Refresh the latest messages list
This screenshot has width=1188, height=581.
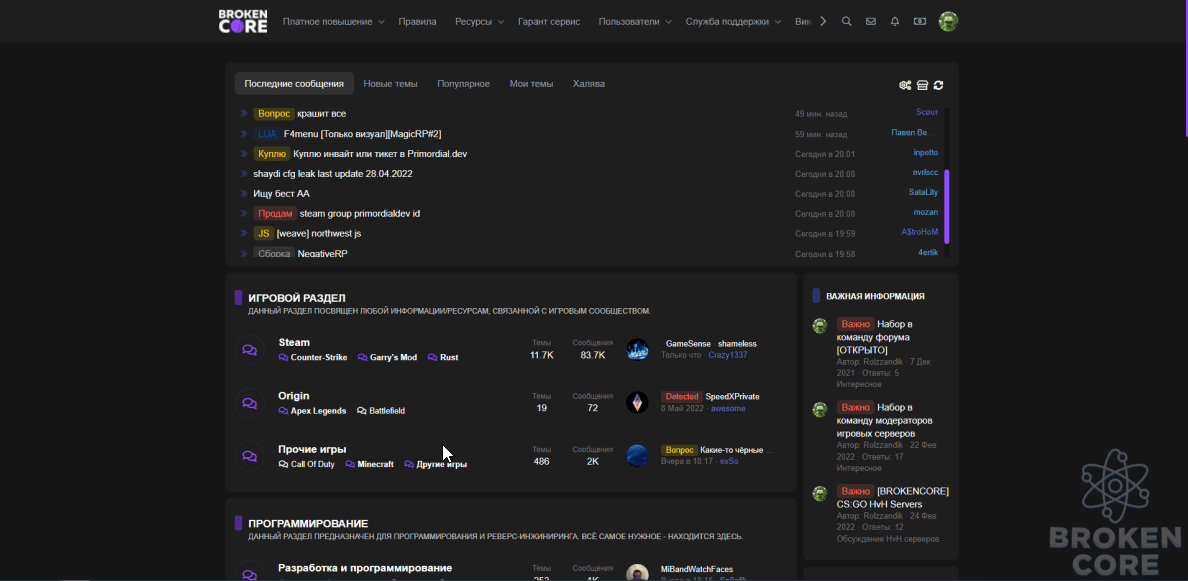point(939,85)
